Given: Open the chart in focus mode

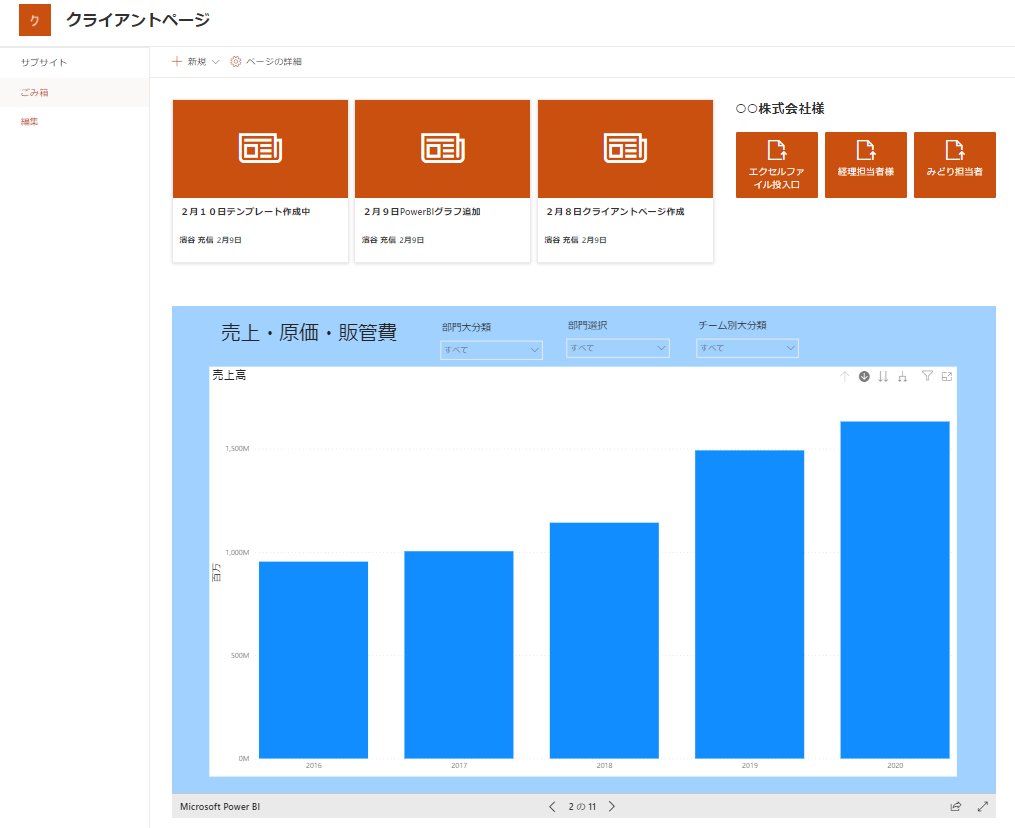Looking at the screenshot, I should click(x=946, y=376).
